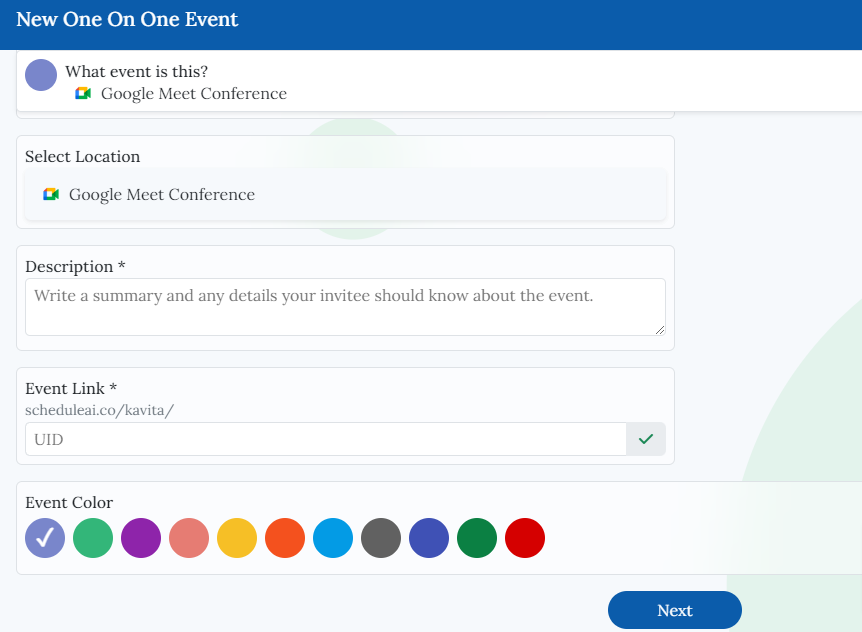
Task: Click the green checkmark beside the UID field
Action: (x=646, y=439)
